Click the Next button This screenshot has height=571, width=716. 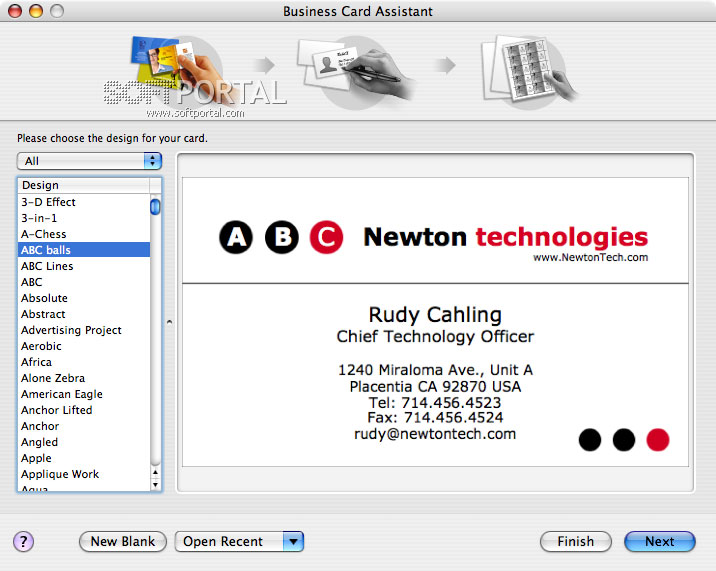(659, 542)
